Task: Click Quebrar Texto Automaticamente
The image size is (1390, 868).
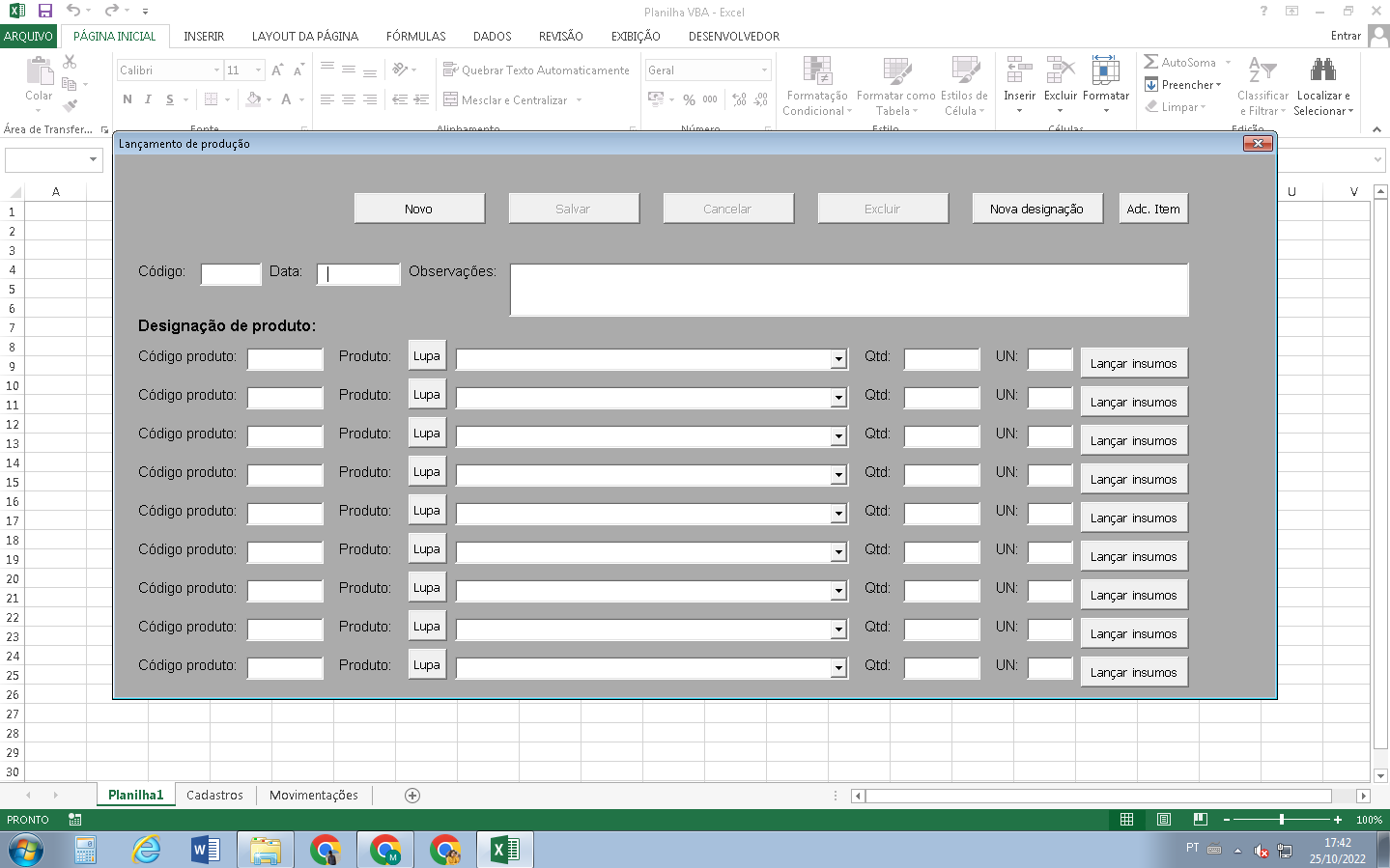Action: tap(536, 70)
